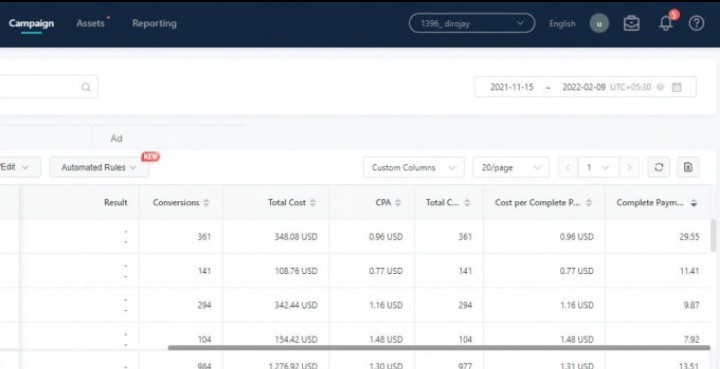The image size is (720, 369).
Task: Select the 342.44 USD total cost cell
Action: click(296, 305)
